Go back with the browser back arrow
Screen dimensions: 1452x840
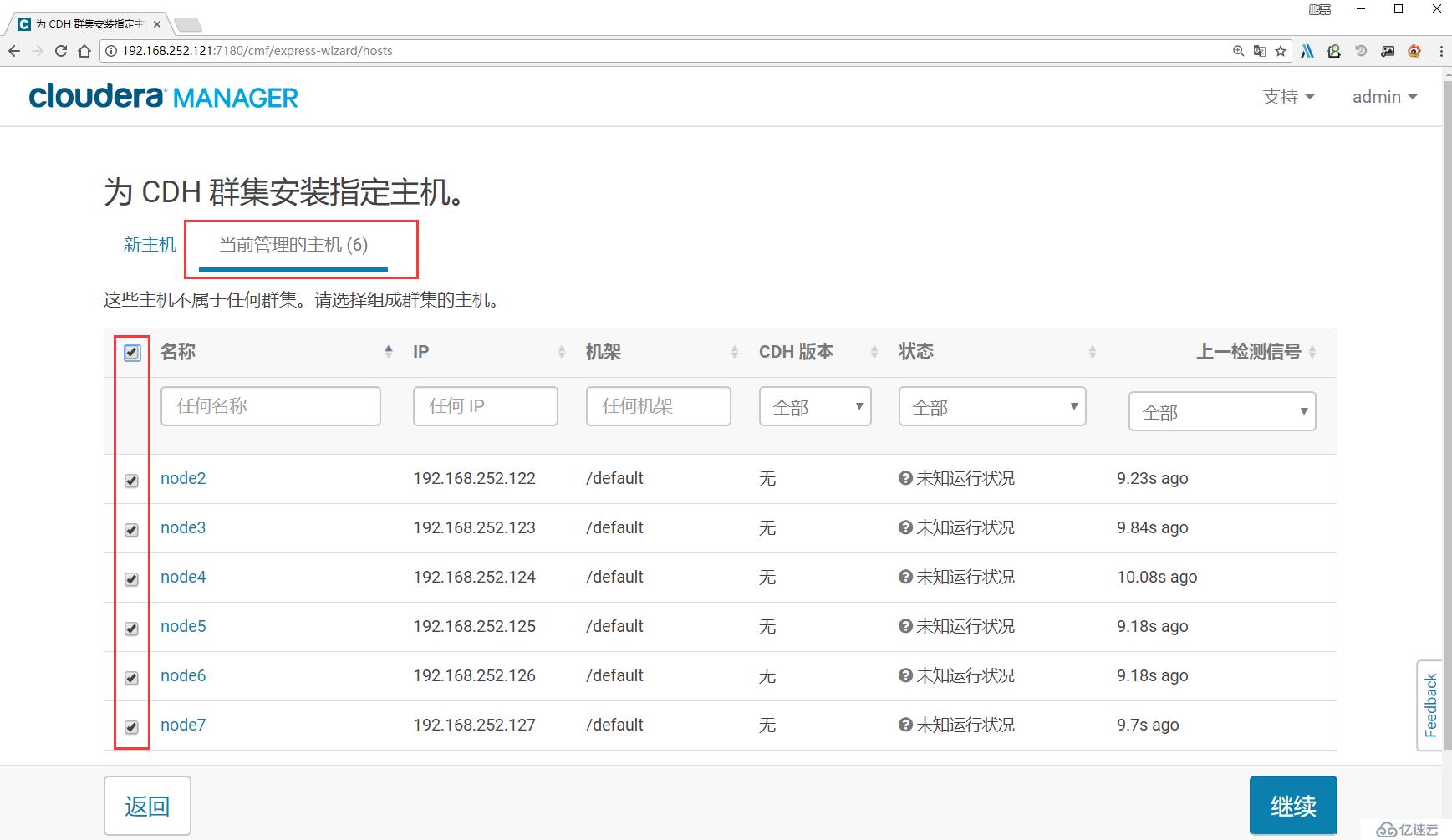point(14,51)
